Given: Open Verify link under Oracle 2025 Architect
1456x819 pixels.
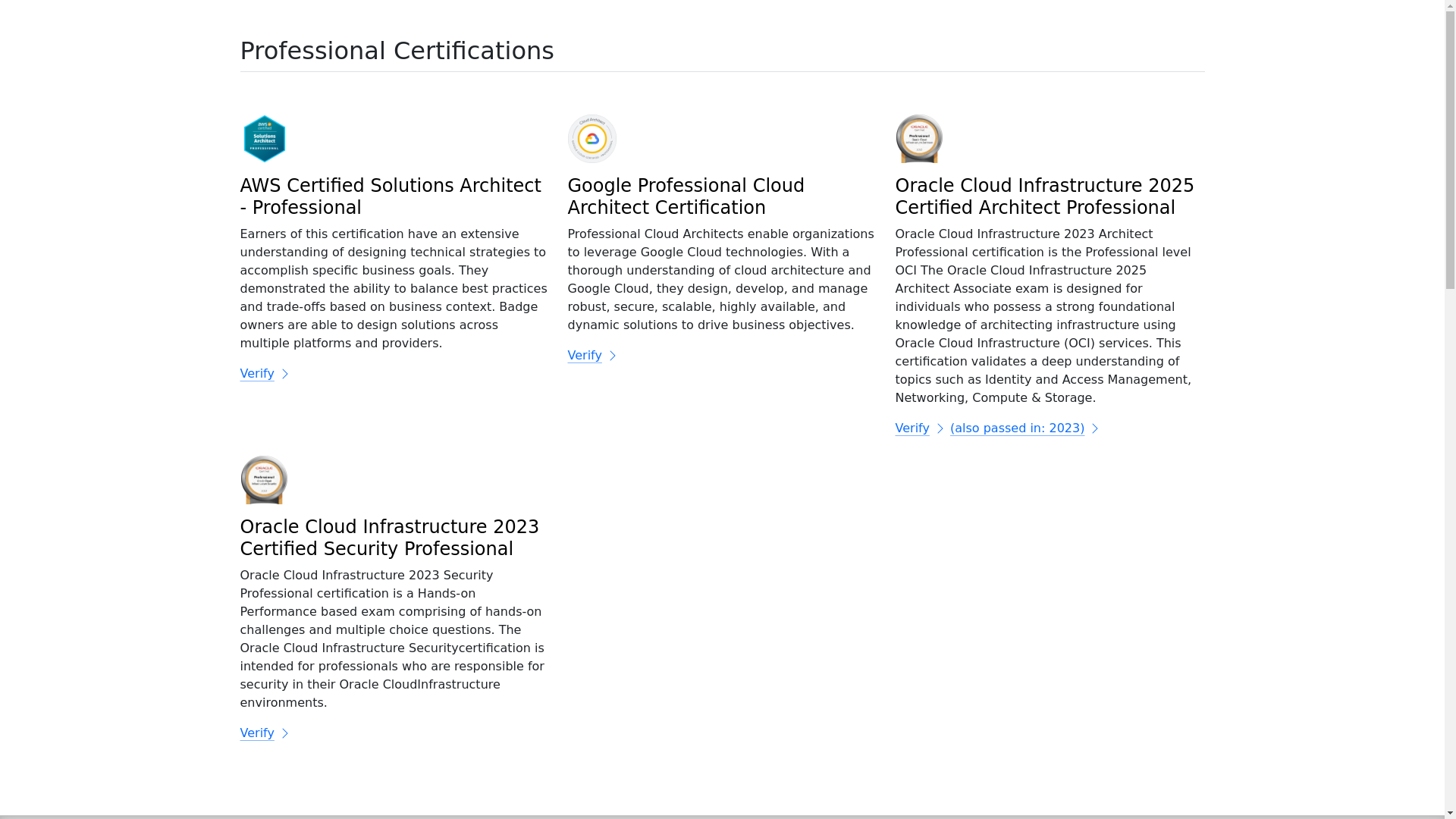Looking at the screenshot, I should [x=920, y=428].
